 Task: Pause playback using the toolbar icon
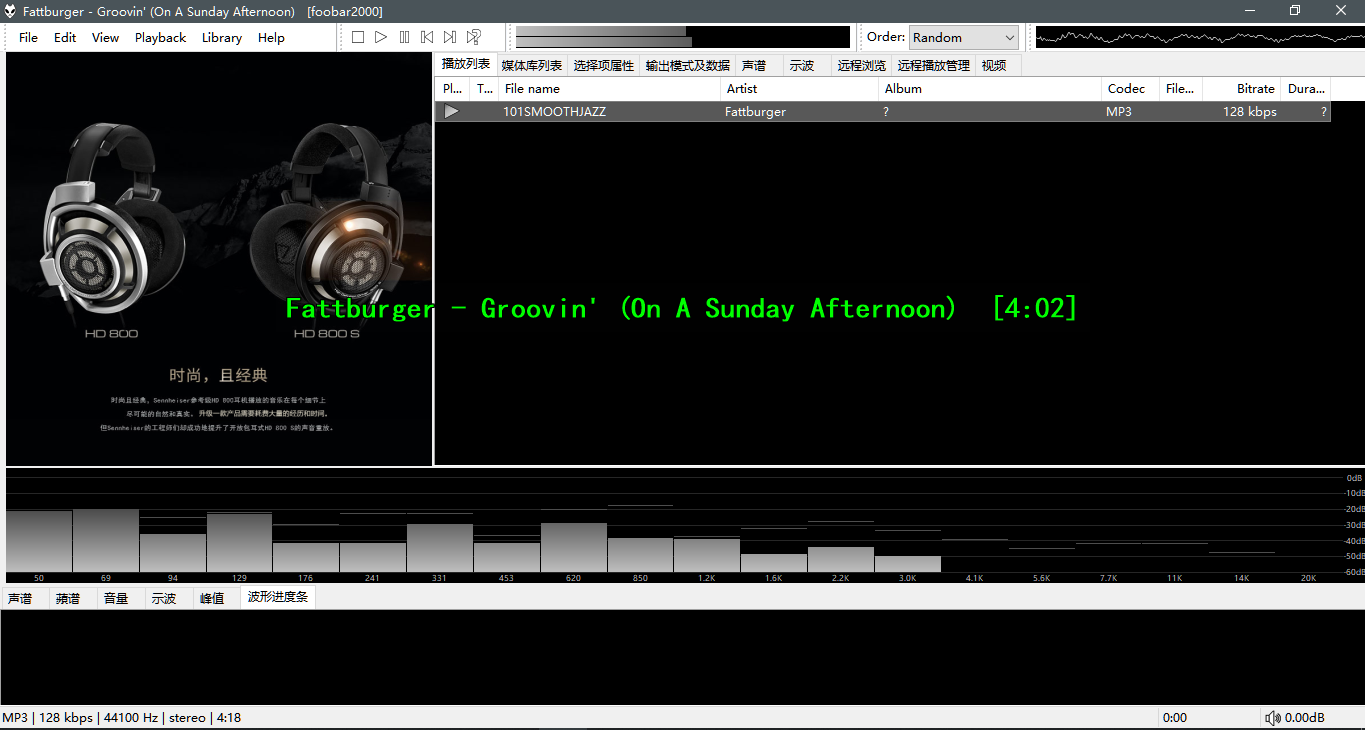404,37
